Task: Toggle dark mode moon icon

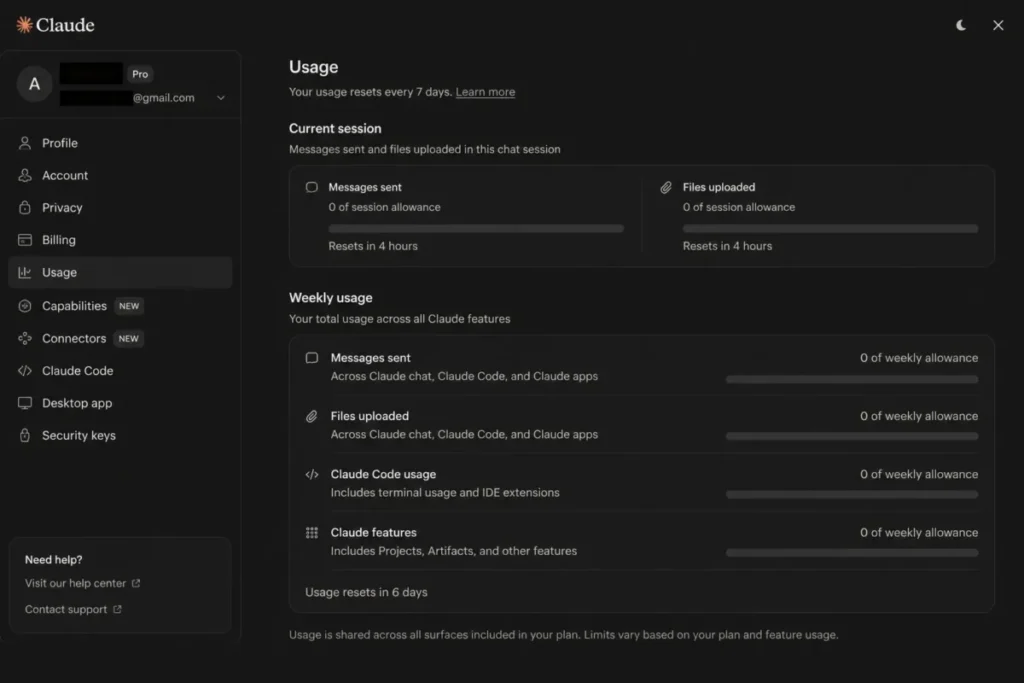Action: pyautogui.click(x=961, y=25)
